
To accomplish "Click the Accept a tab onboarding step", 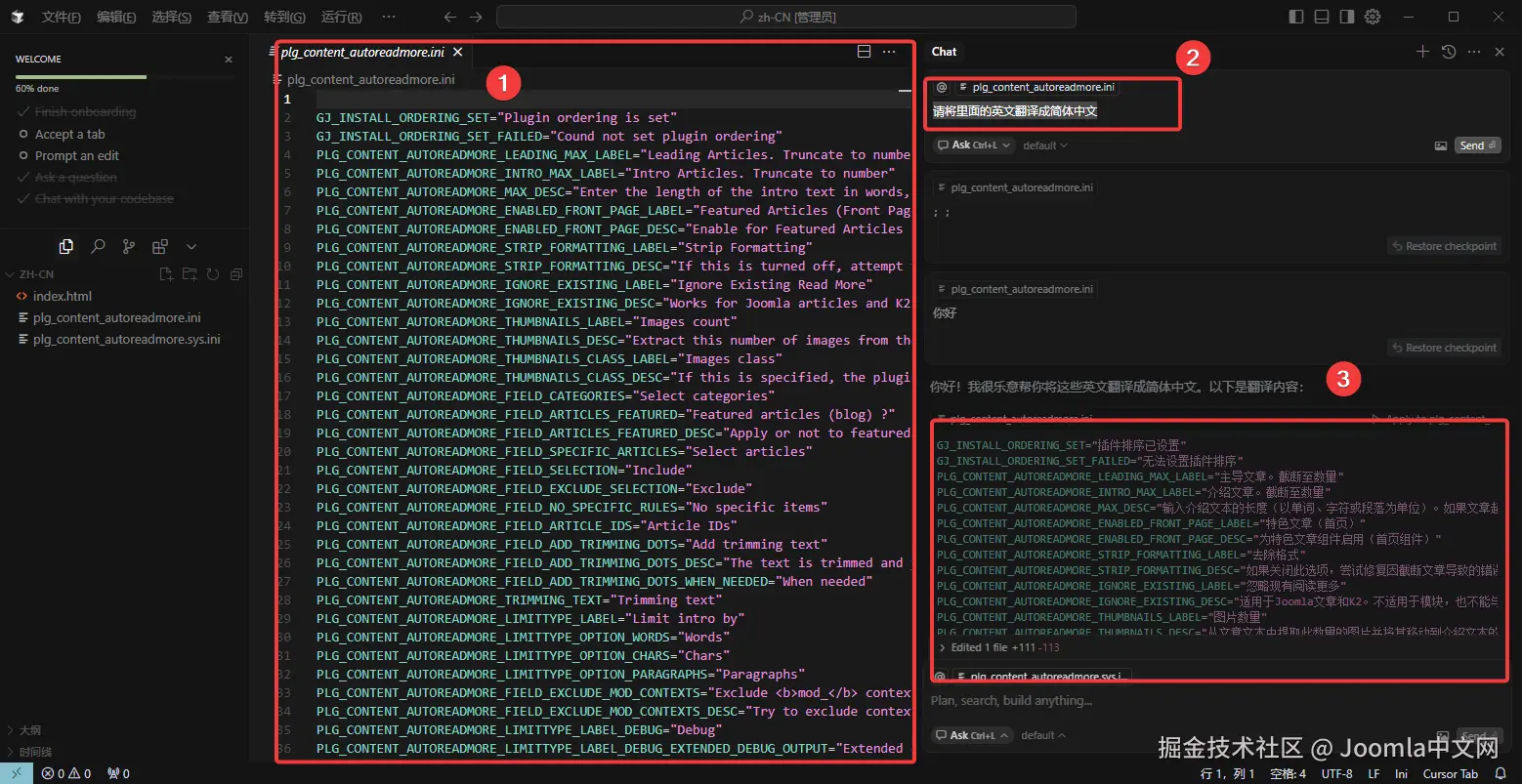I will click(x=69, y=135).
